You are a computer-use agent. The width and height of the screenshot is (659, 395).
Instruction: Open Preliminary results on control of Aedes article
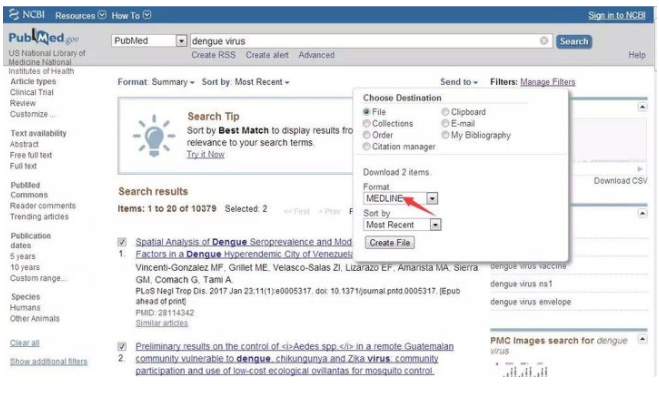(x=294, y=358)
